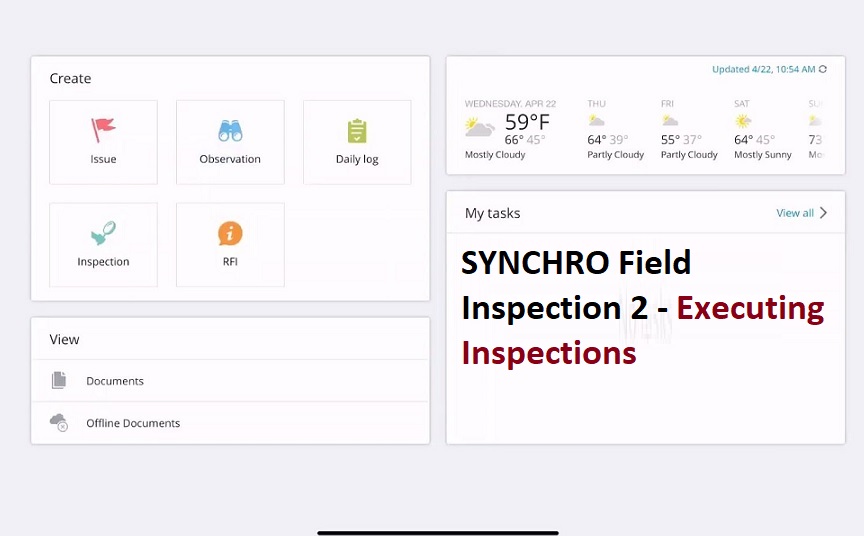Screen dimensions: 864x536
Task: Refresh weather with the reload icon
Action: tap(823, 69)
